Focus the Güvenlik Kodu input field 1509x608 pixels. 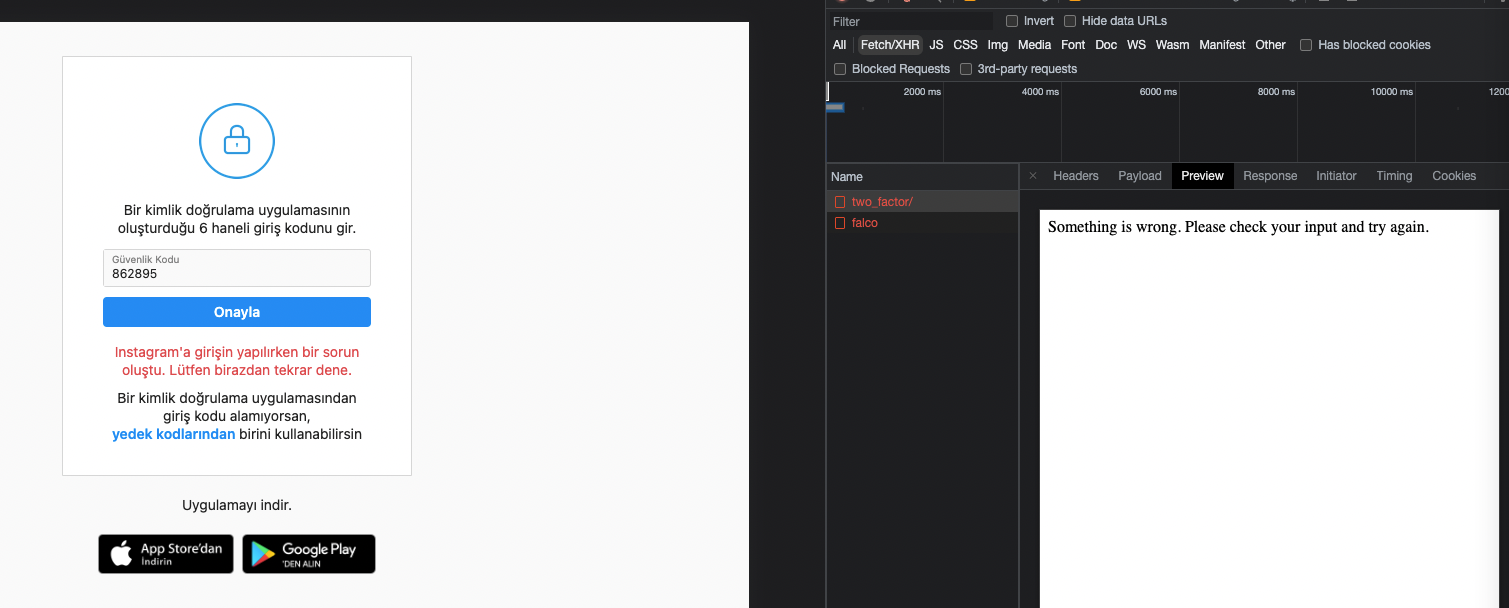pyautogui.click(x=237, y=268)
